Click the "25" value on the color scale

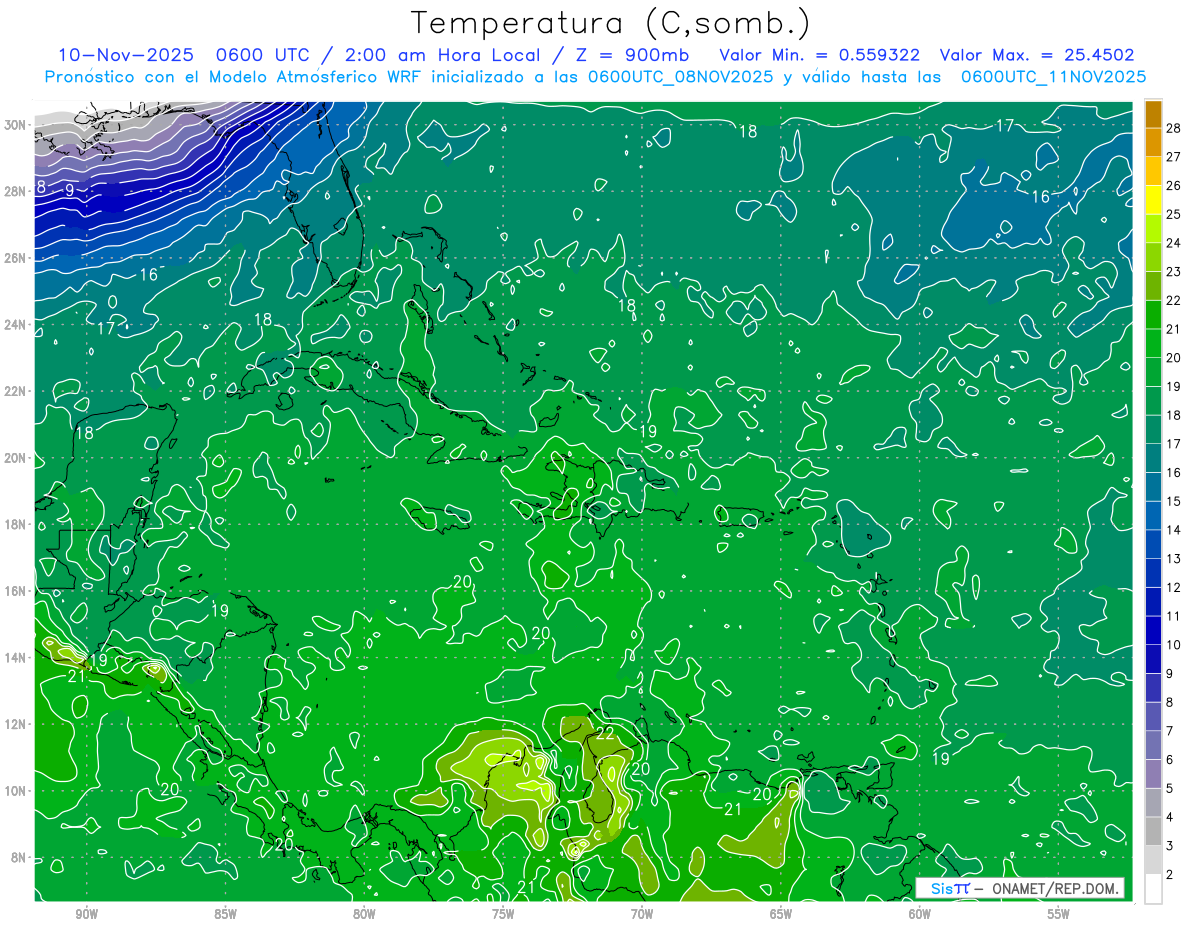click(1174, 214)
